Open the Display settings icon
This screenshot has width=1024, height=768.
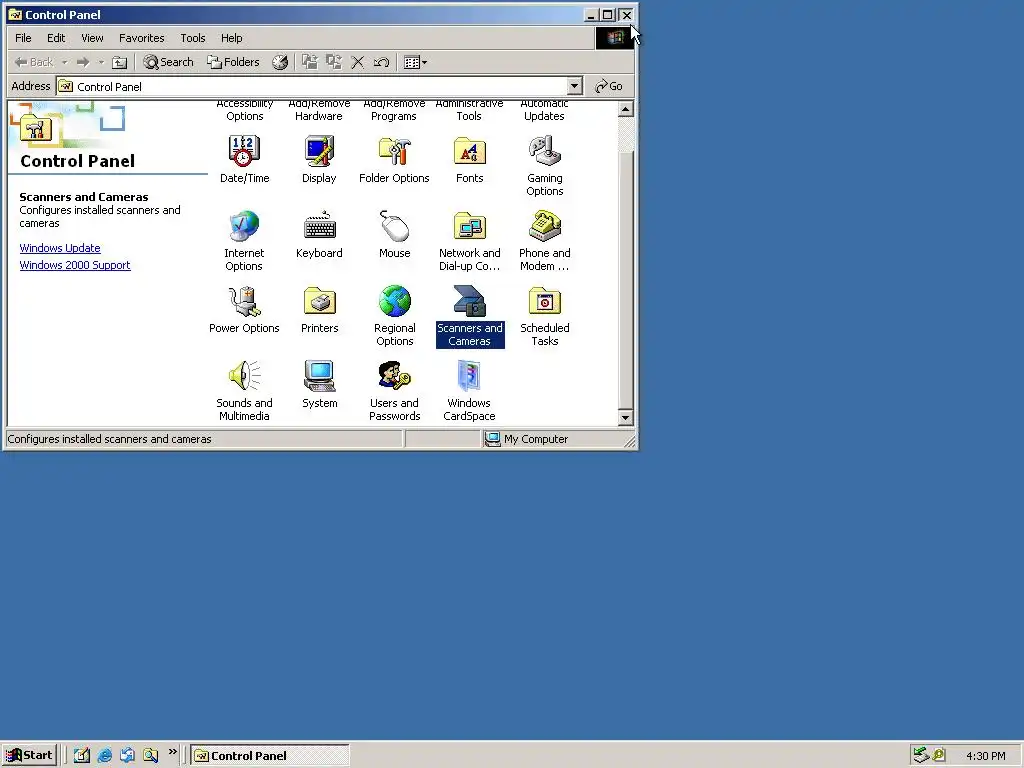tap(319, 152)
